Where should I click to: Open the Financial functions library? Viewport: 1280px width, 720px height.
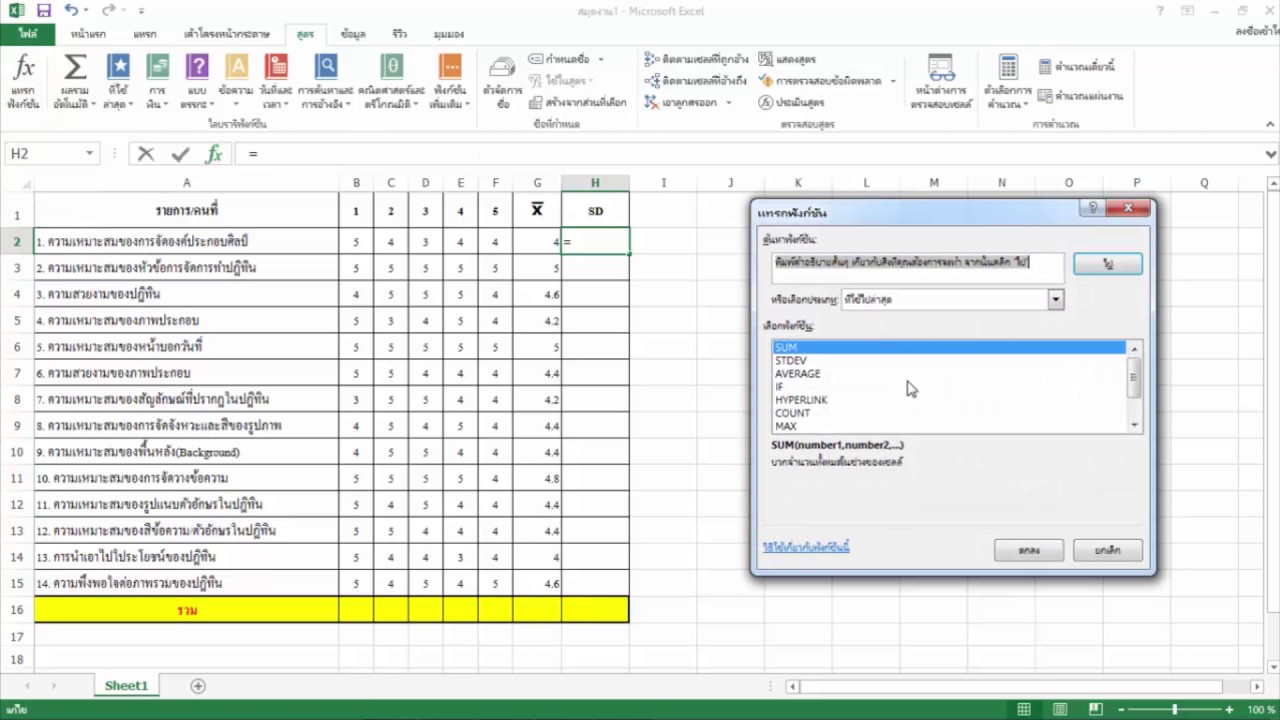(x=157, y=82)
